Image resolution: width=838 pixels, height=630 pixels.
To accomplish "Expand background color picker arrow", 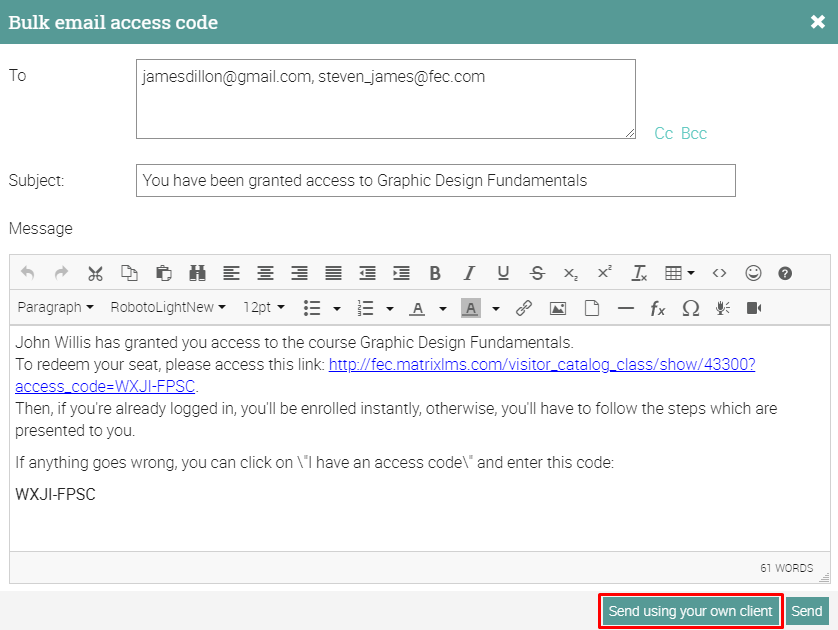I will pyautogui.click(x=495, y=308).
